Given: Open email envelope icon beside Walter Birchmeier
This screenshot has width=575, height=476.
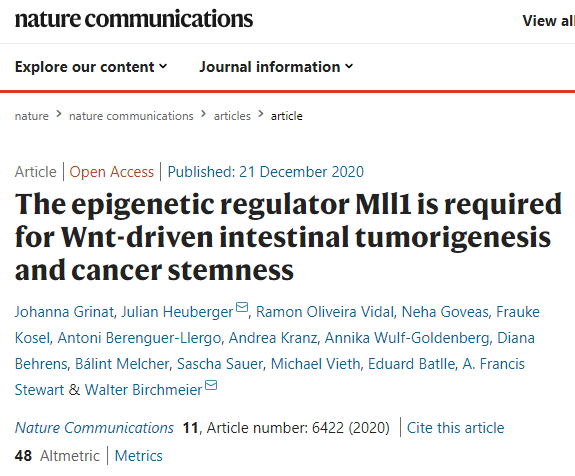Looking at the screenshot, I should click(x=211, y=385).
